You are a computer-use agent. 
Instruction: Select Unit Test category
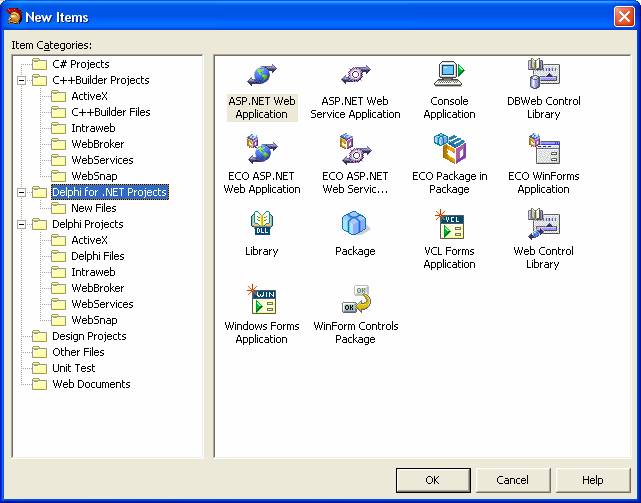(x=74, y=368)
